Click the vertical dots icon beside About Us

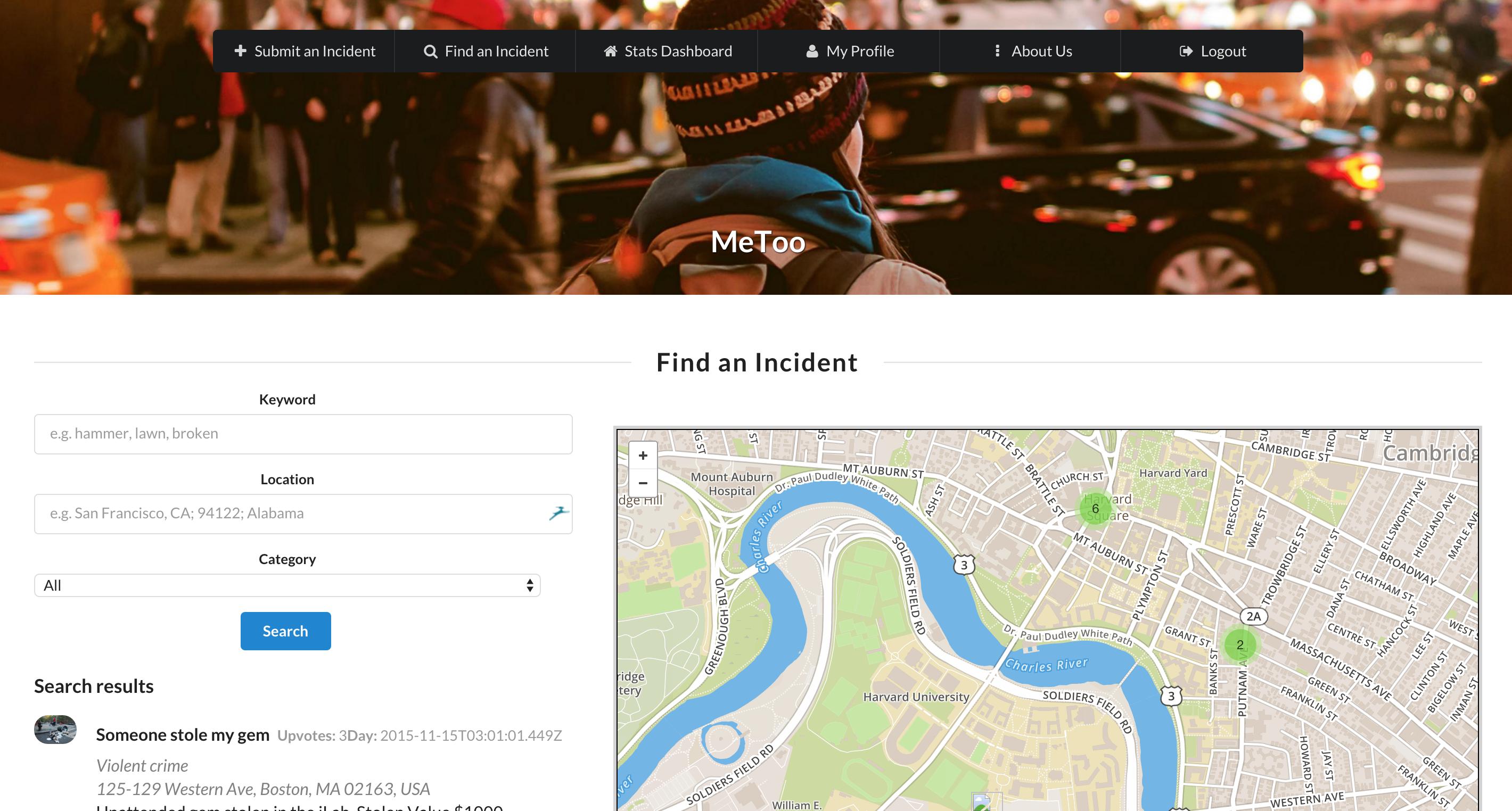(997, 51)
